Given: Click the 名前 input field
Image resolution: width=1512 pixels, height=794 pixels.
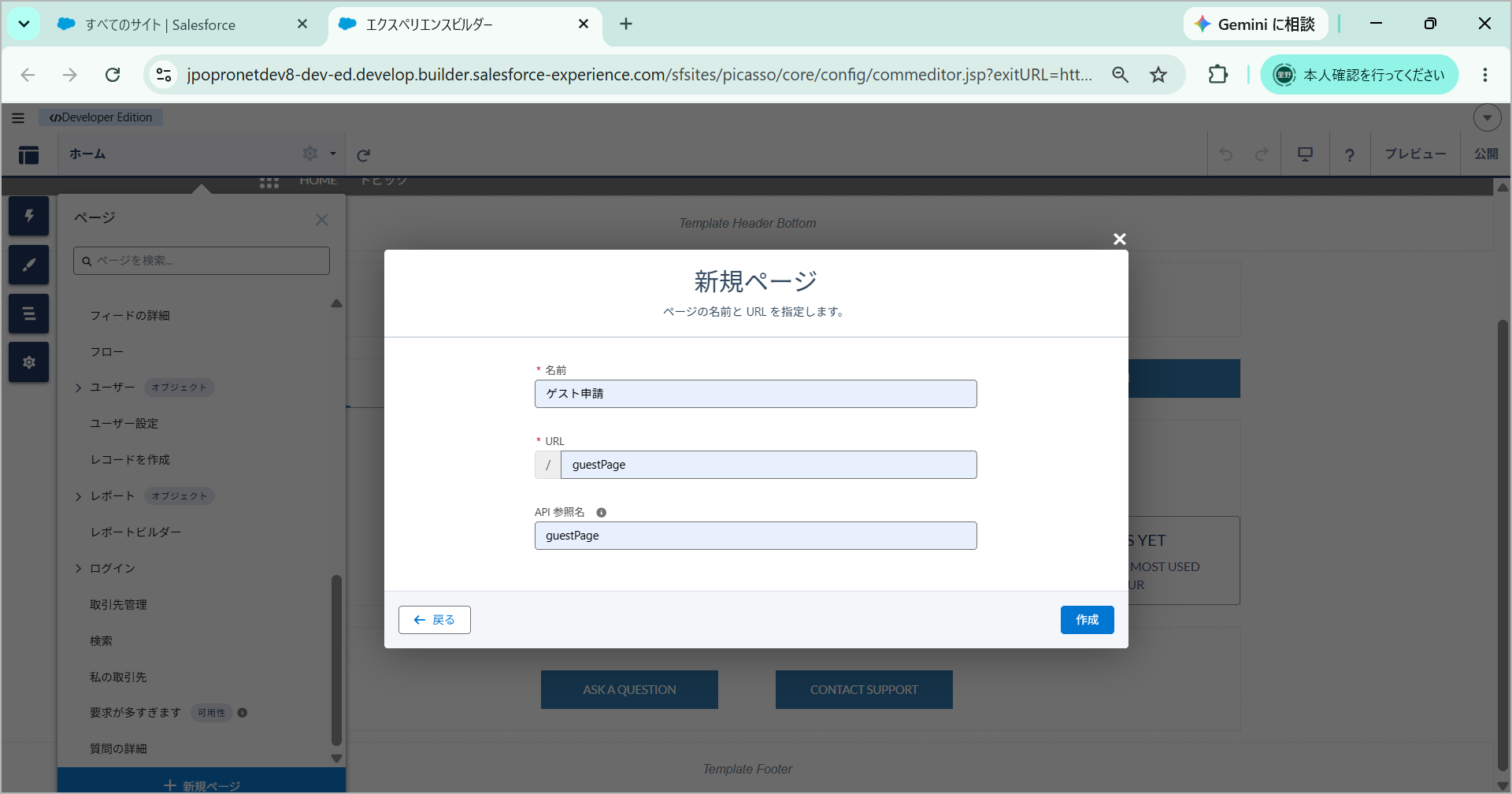Looking at the screenshot, I should 756,394.
